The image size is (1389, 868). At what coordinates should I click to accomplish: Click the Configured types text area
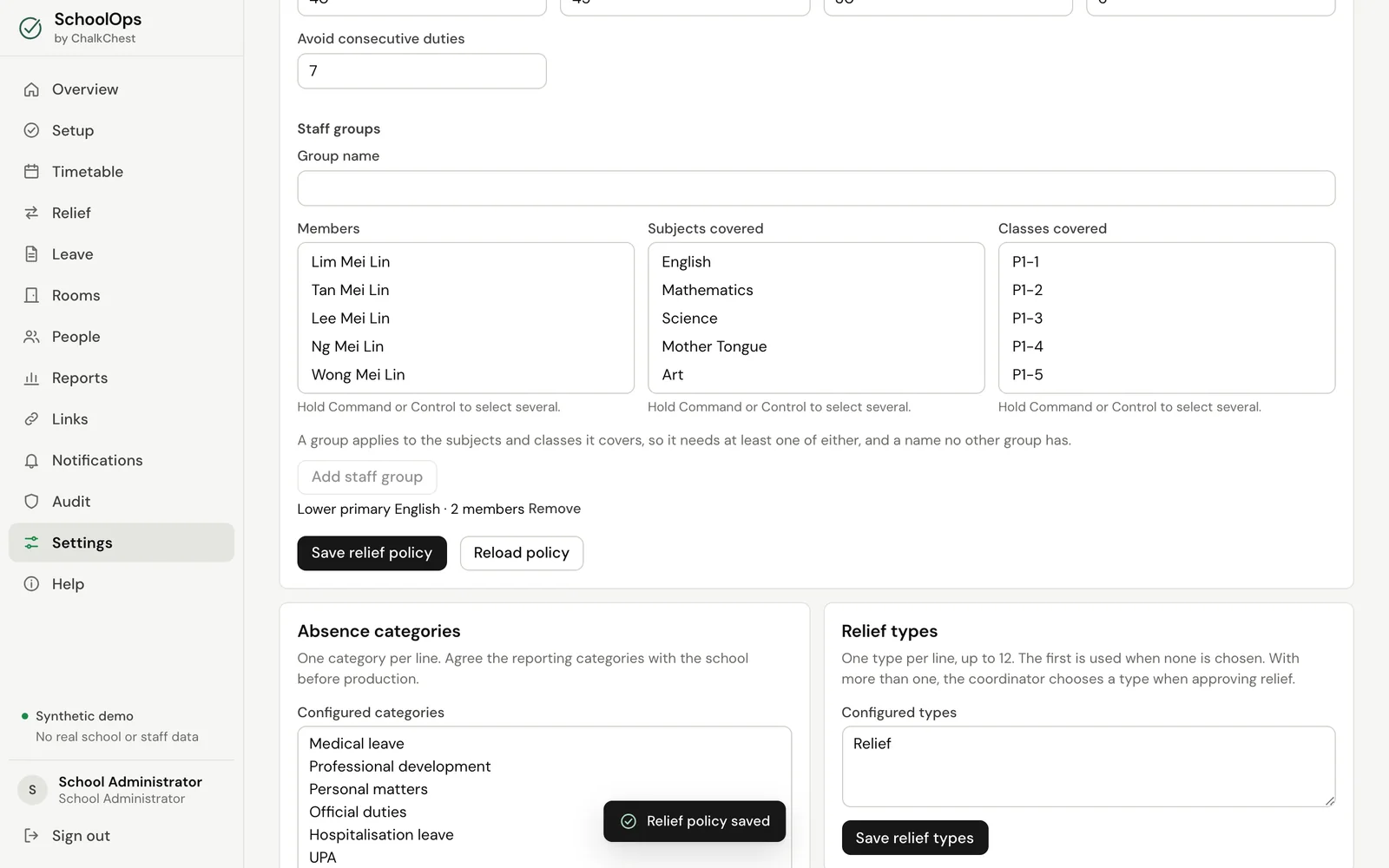coord(1088,766)
